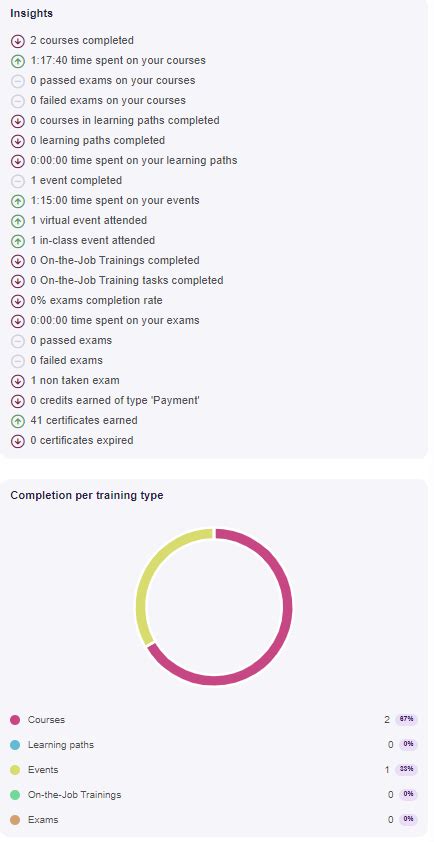Select the pink Courses legend dot
The width and height of the screenshot is (434, 842).
pos(15,720)
